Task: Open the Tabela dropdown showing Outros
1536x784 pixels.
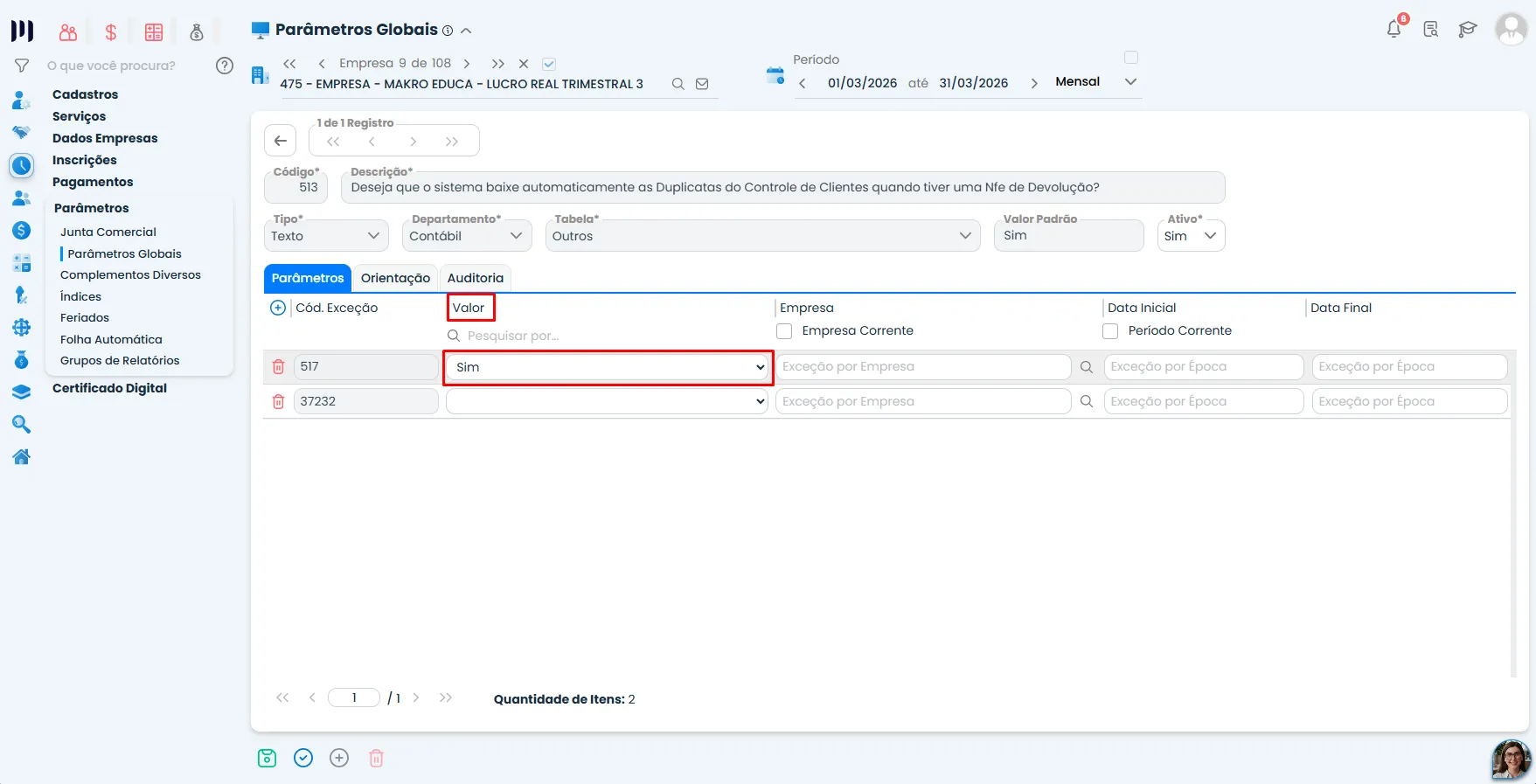Action: 762,235
